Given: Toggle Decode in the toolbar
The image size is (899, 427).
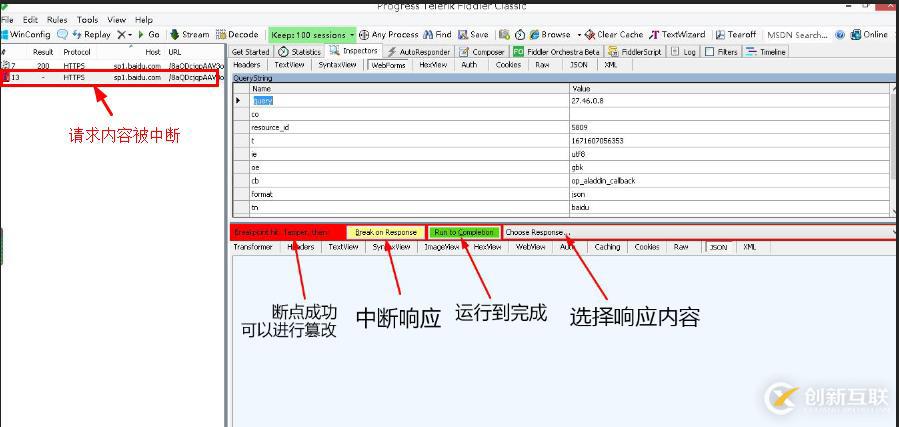Looking at the screenshot, I should [237, 34].
